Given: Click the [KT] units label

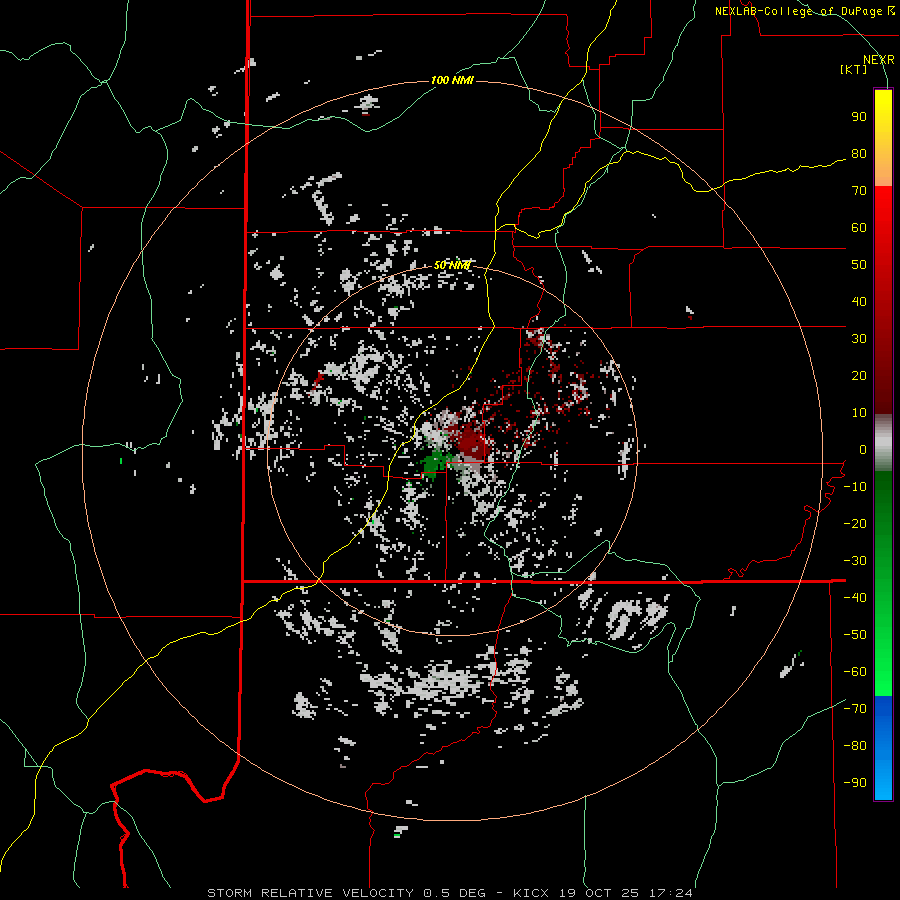Looking at the screenshot, I should (854, 69).
